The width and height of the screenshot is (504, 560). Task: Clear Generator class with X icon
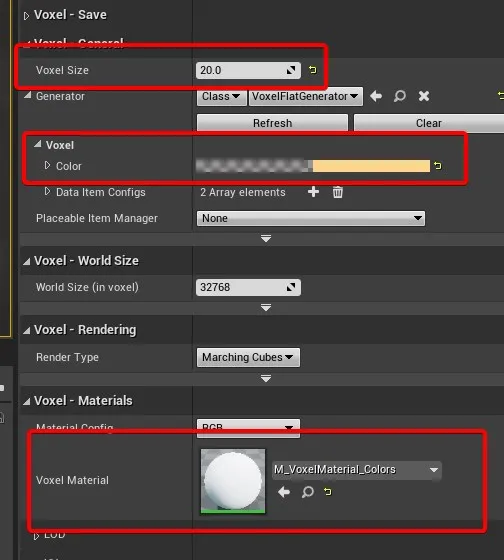424,96
